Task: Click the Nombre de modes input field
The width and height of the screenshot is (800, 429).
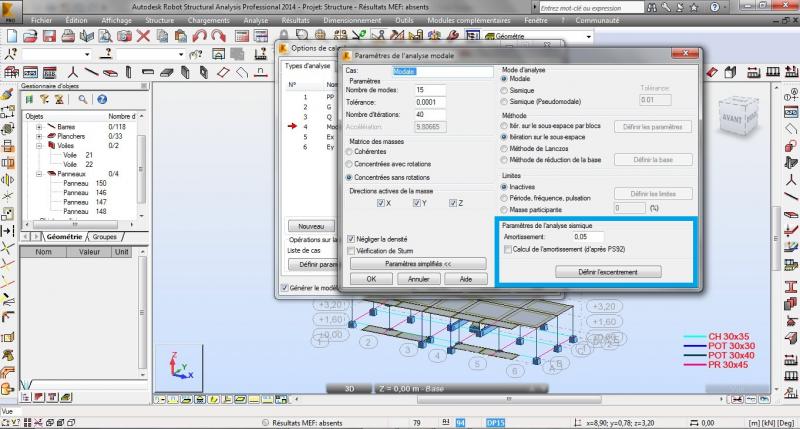Action: coord(430,90)
